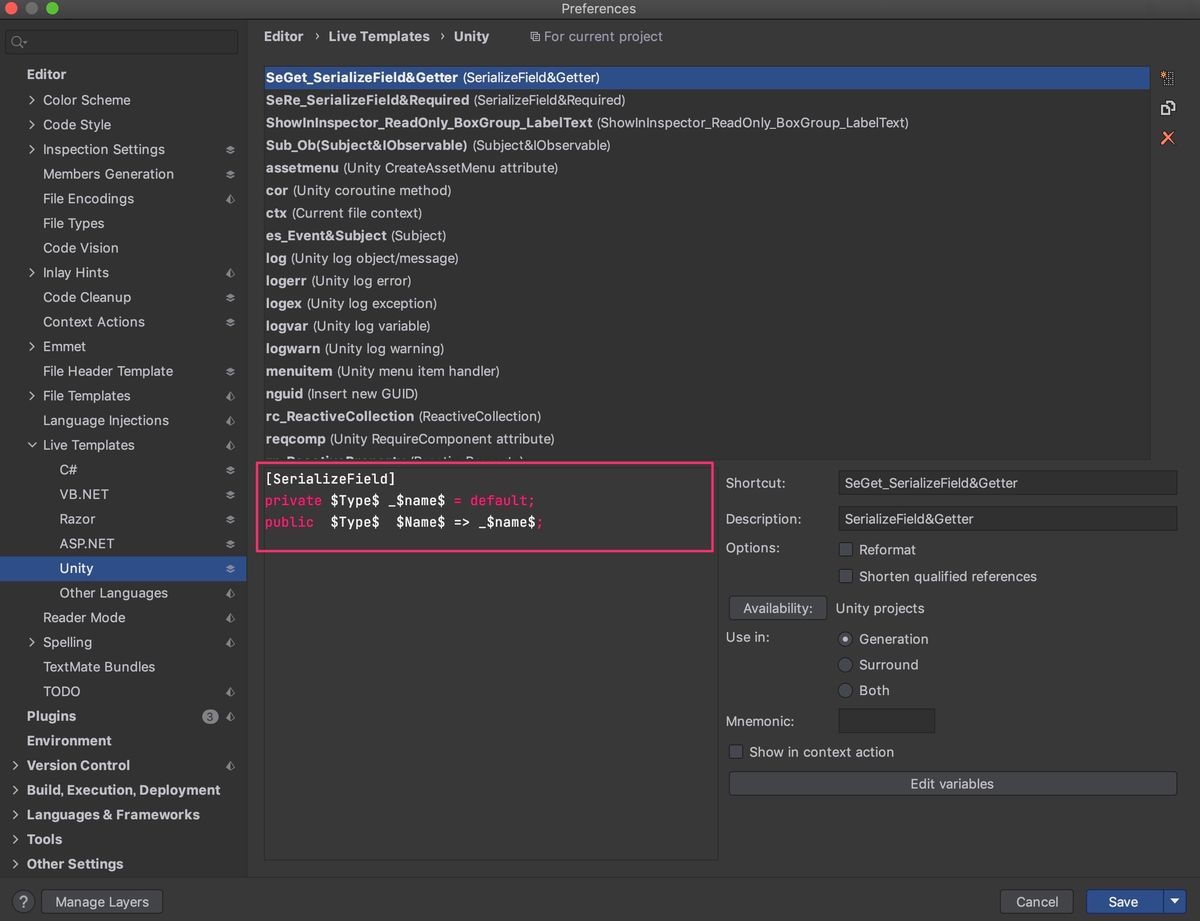Click layer icon next to Spelling
Viewport: 1200px width, 921px height.
tap(230, 643)
